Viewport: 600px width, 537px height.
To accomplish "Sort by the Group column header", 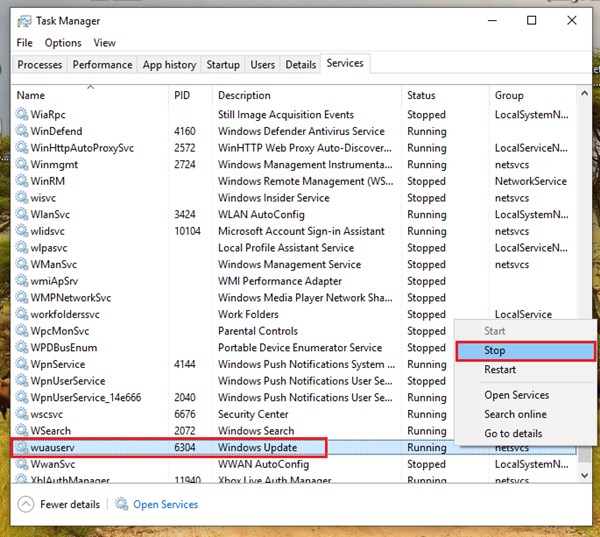I will [x=533, y=95].
